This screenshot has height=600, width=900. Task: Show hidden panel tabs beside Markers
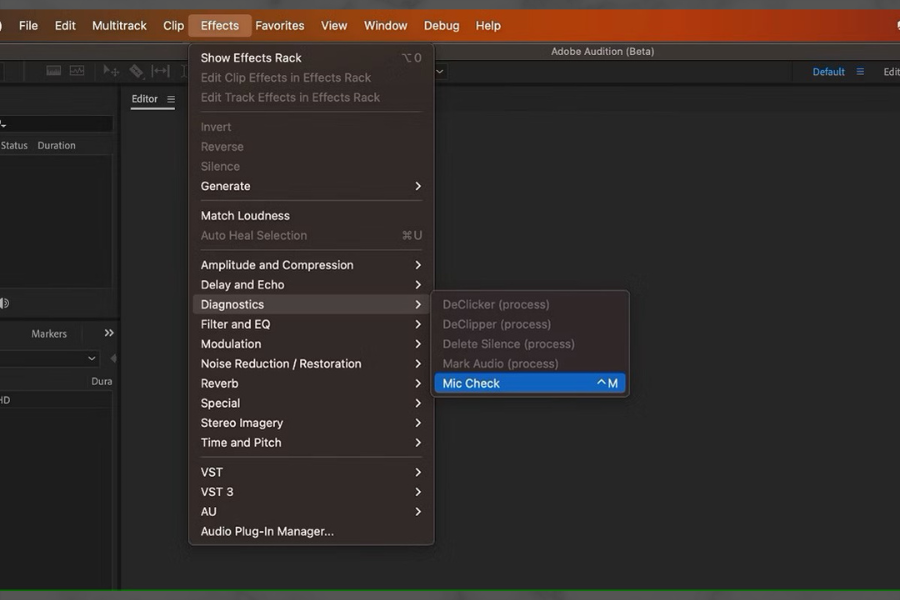pos(109,333)
